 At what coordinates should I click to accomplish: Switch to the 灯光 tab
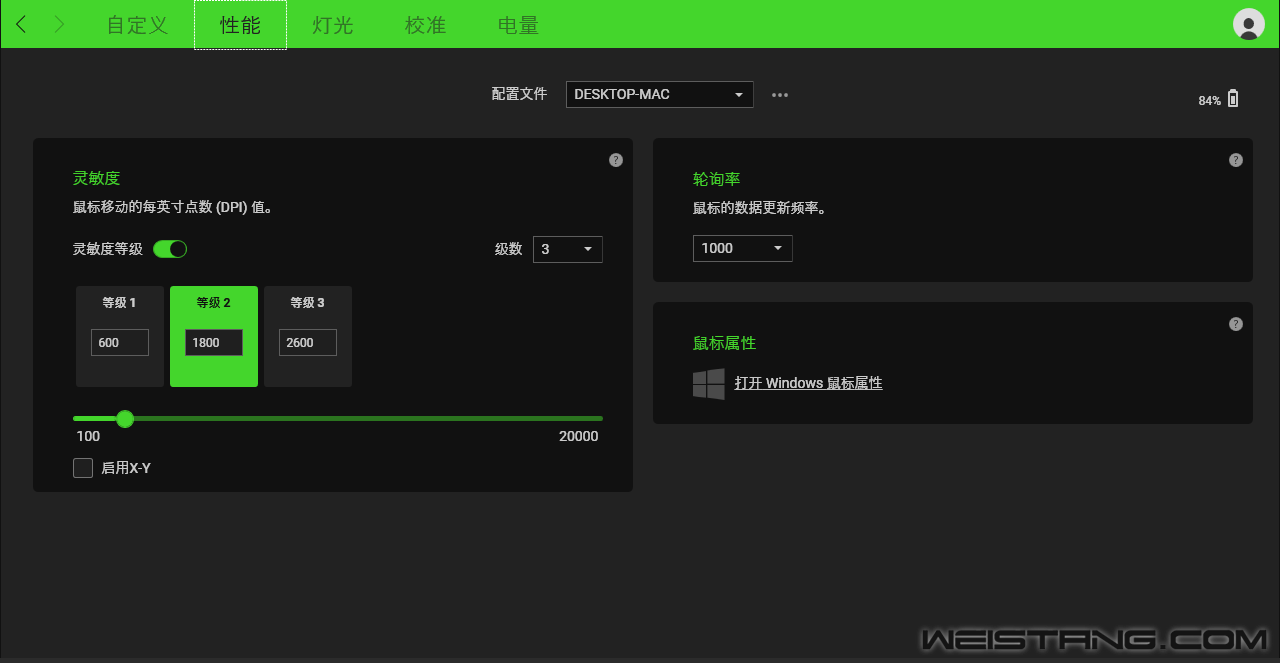(x=333, y=25)
